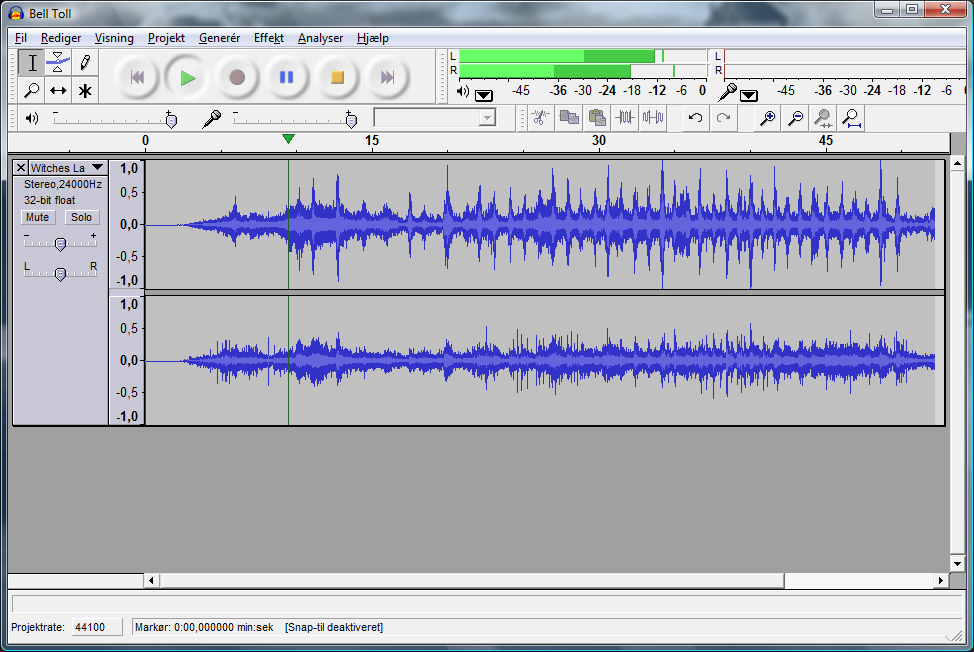This screenshot has height=652, width=974.
Task: Click the red Record button
Action: tap(237, 77)
